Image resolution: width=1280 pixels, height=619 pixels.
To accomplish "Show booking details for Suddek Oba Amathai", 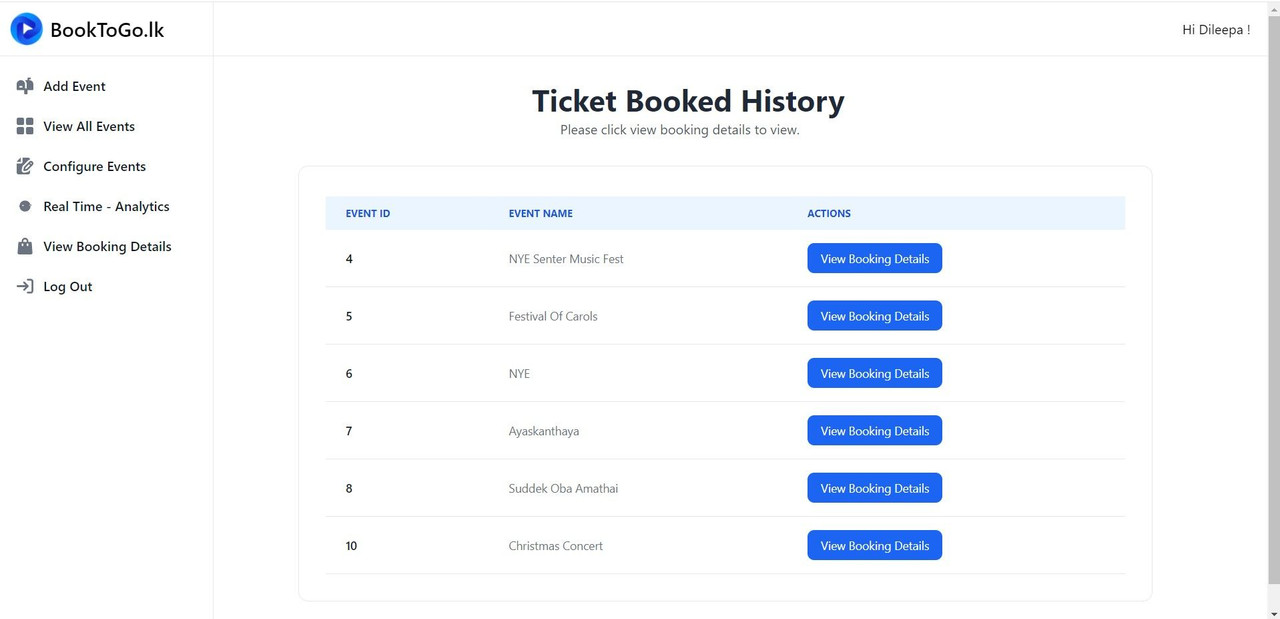I will click(874, 488).
